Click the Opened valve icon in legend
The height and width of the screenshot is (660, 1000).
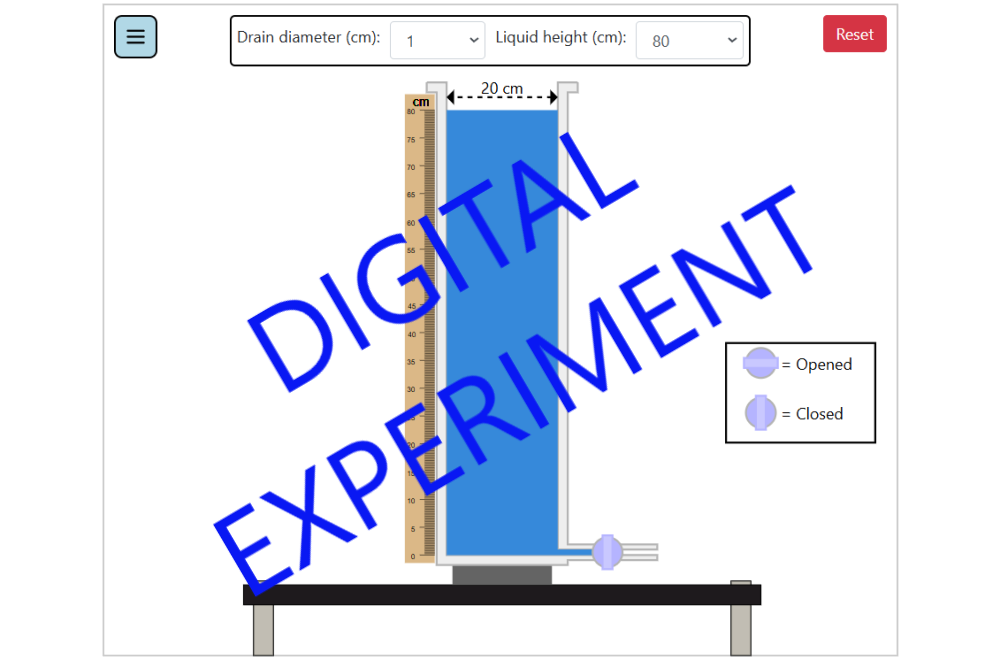(x=761, y=363)
